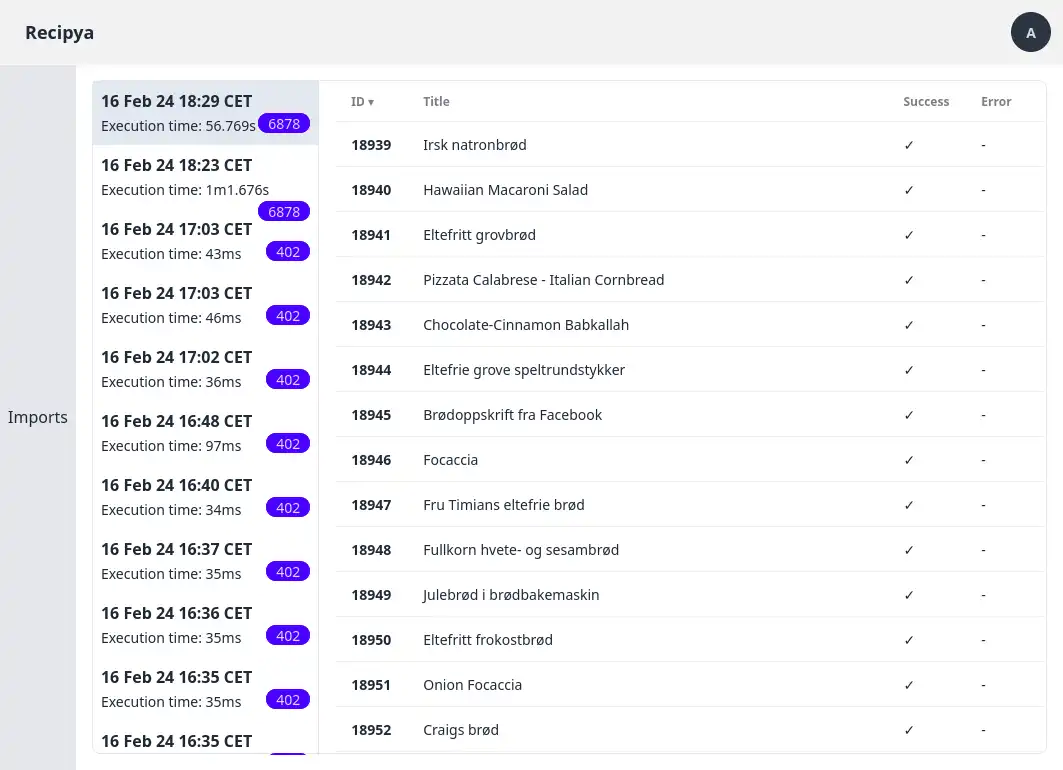Click recipe title Eltefritt frokostbrød
Image resolution: width=1063 pixels, height=770 pixels.
point(487,640)
